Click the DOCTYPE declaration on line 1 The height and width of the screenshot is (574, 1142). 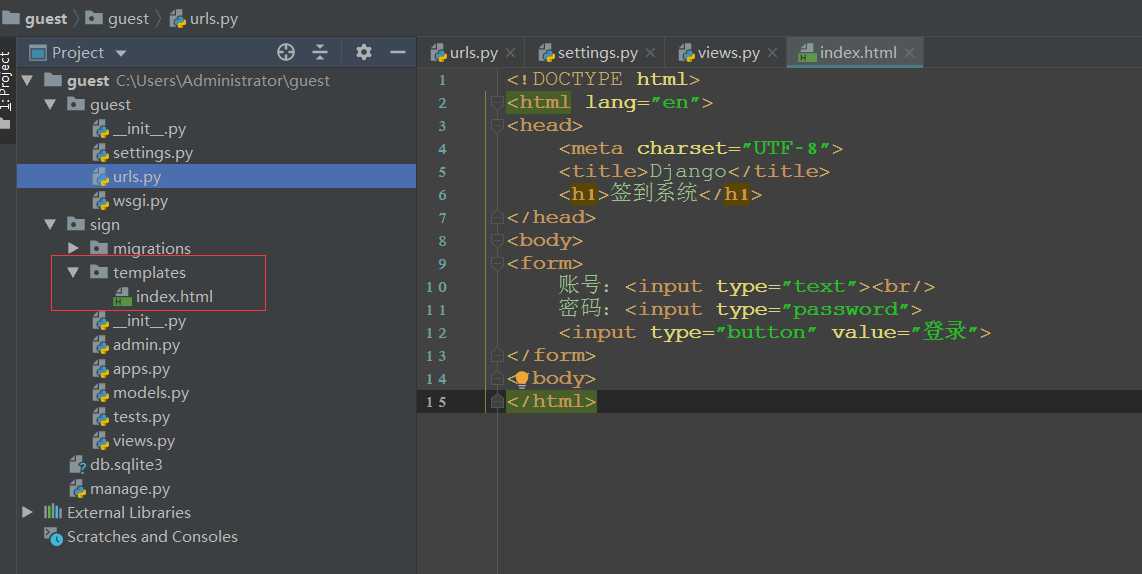[603, 79]
